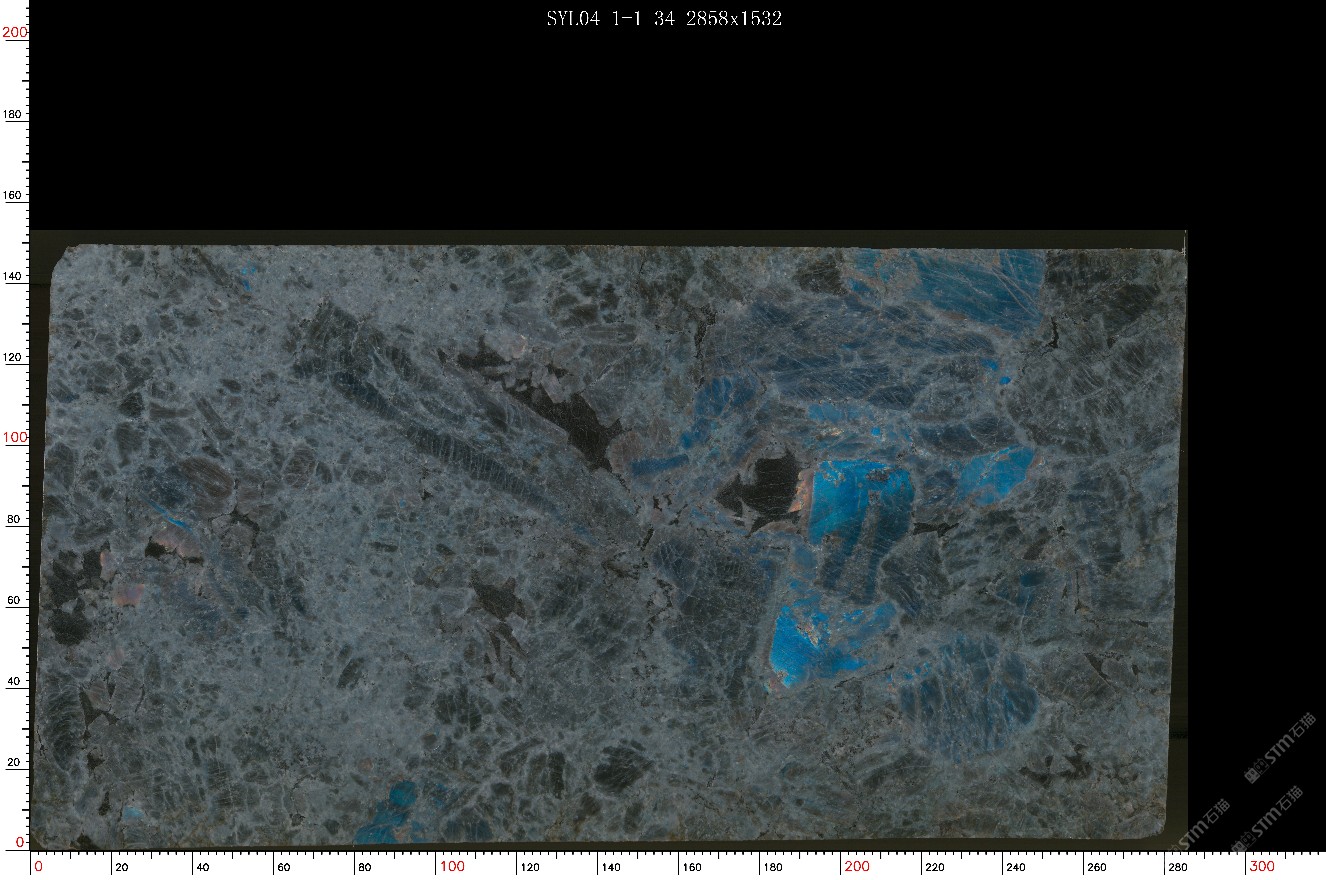The height and width of the screenshot is (880, 1326).
Task: Select the 280 label on the horizontal ruler
Action: 1179,867
